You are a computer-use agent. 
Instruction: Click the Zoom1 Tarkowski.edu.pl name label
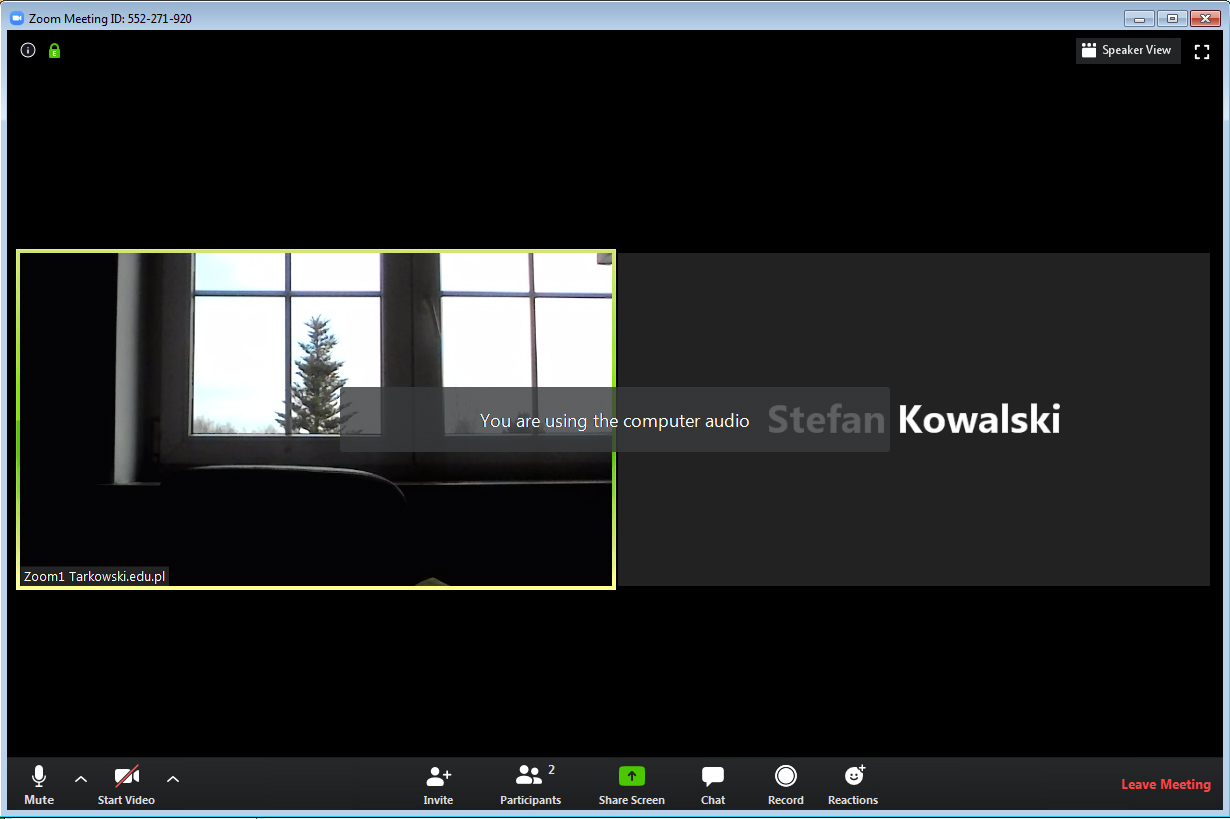[x=95, y=577]
